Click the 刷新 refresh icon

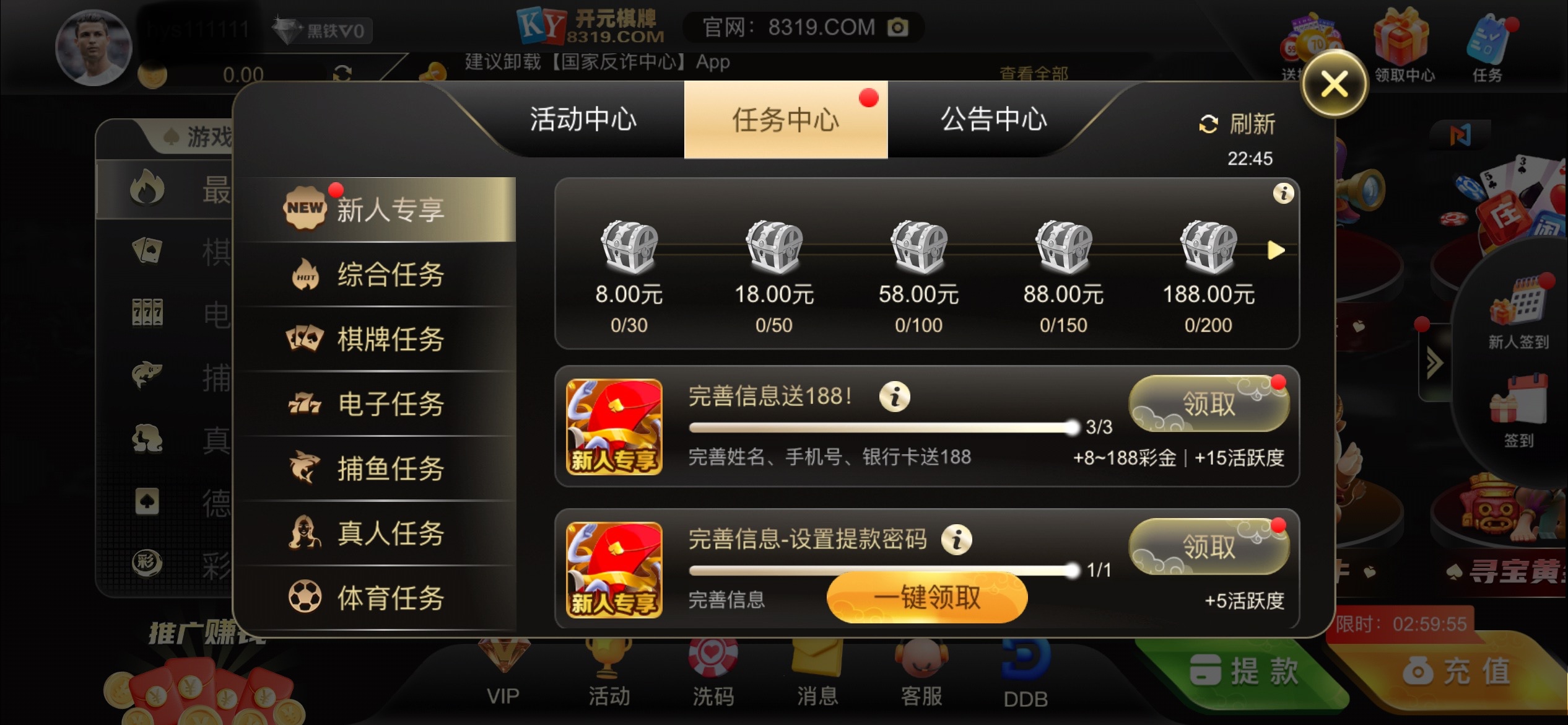click(x=1208, y=124)
